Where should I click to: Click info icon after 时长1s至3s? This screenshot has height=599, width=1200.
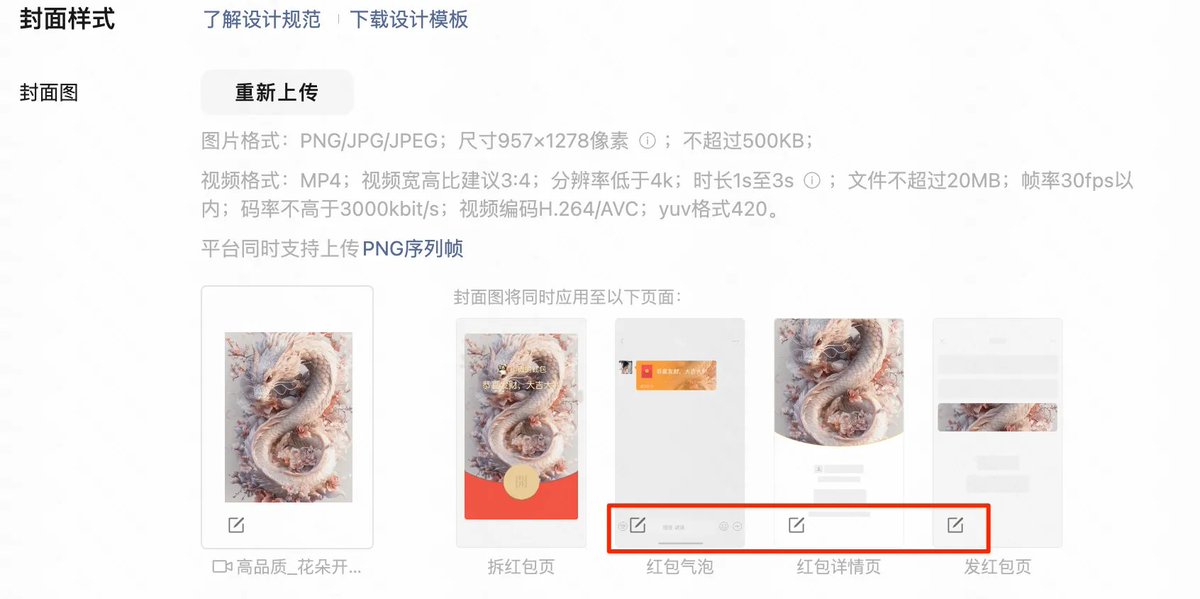tap(812, 181)
